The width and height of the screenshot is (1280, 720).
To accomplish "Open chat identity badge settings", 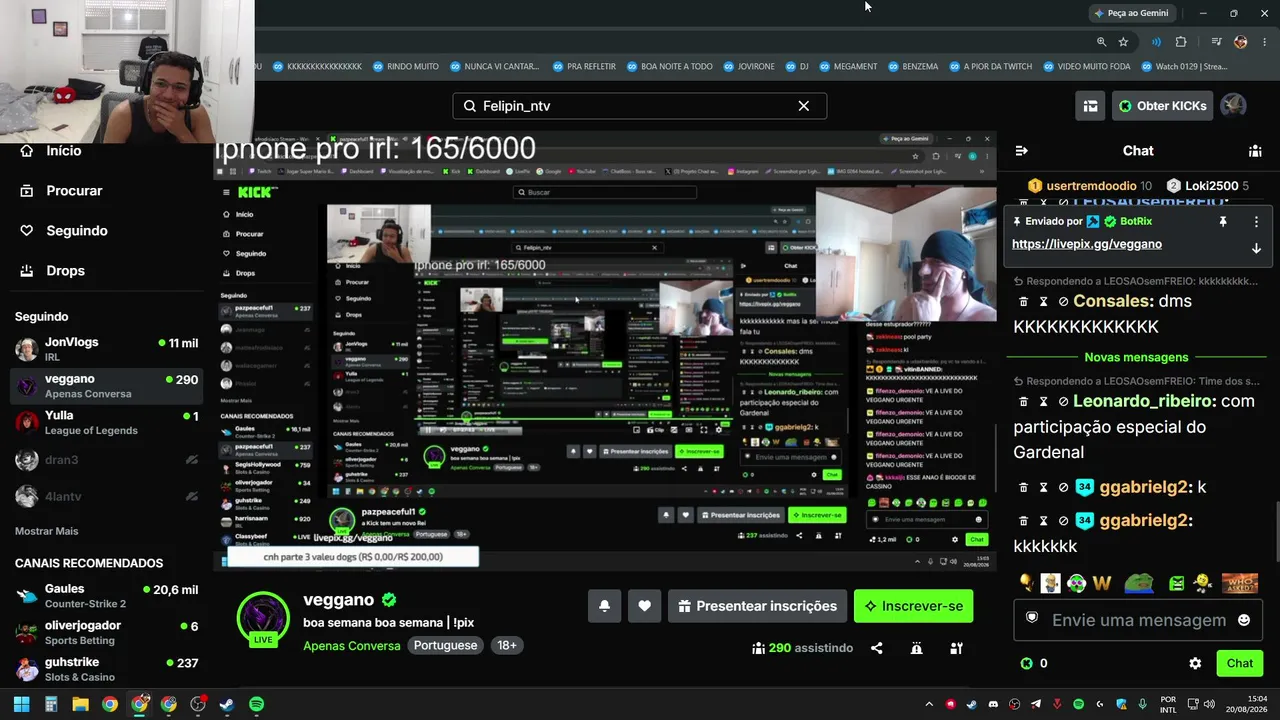I will pos(1033,618).
